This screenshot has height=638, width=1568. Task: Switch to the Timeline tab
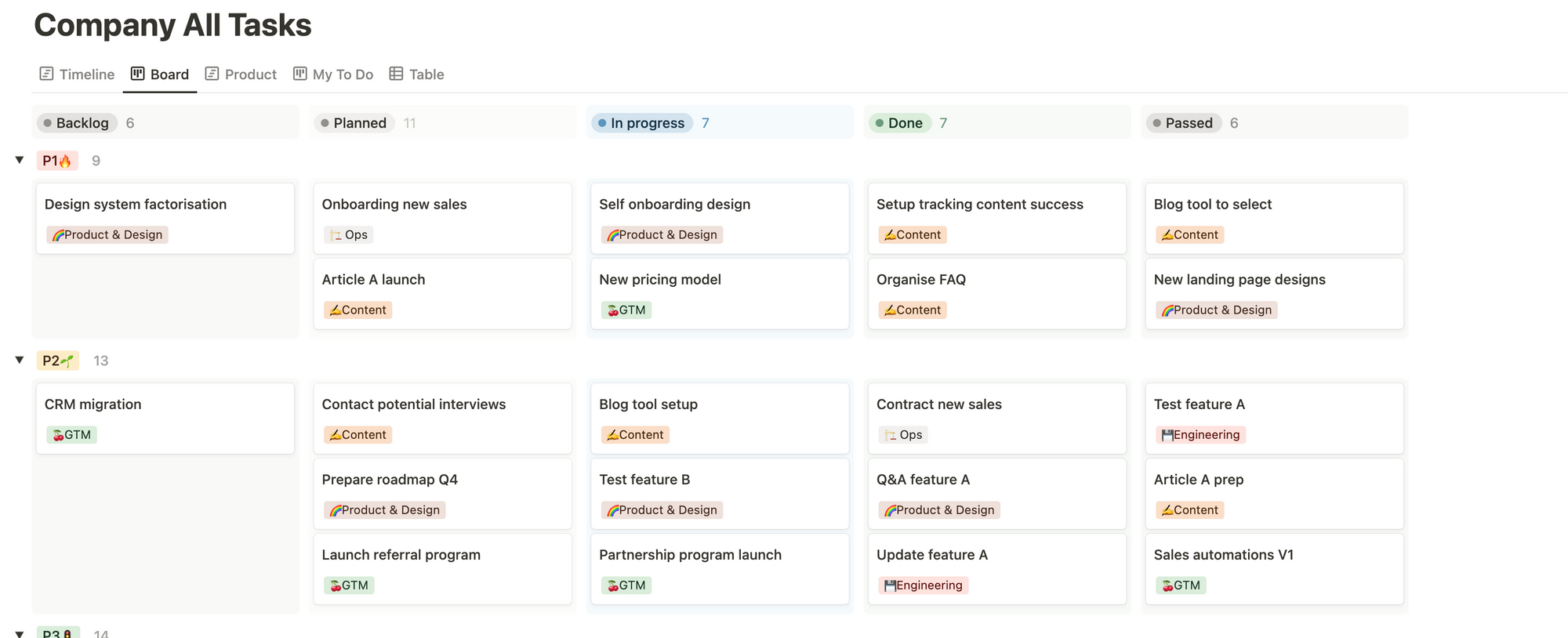86,74
